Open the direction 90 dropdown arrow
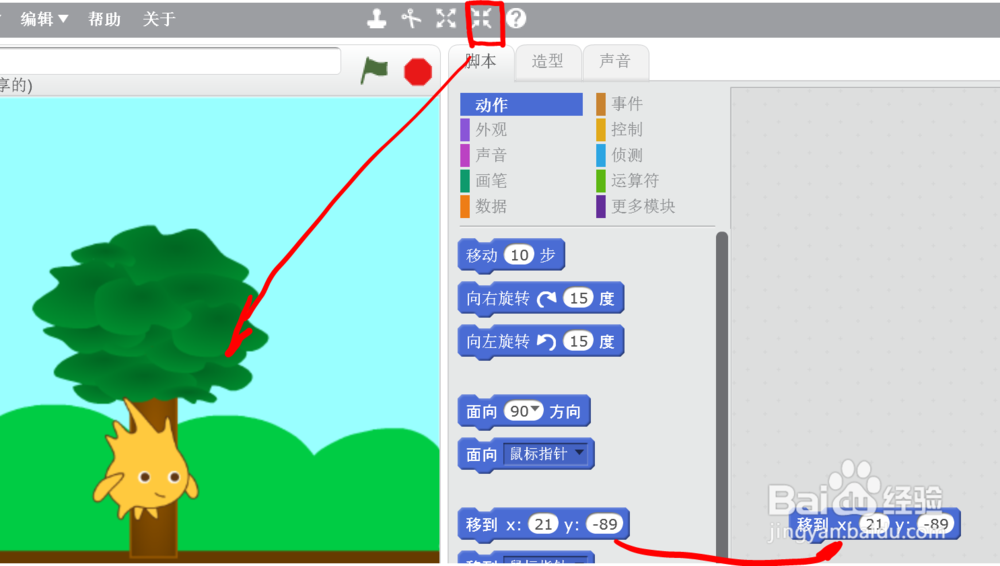1000x566 pixels. 534,409
